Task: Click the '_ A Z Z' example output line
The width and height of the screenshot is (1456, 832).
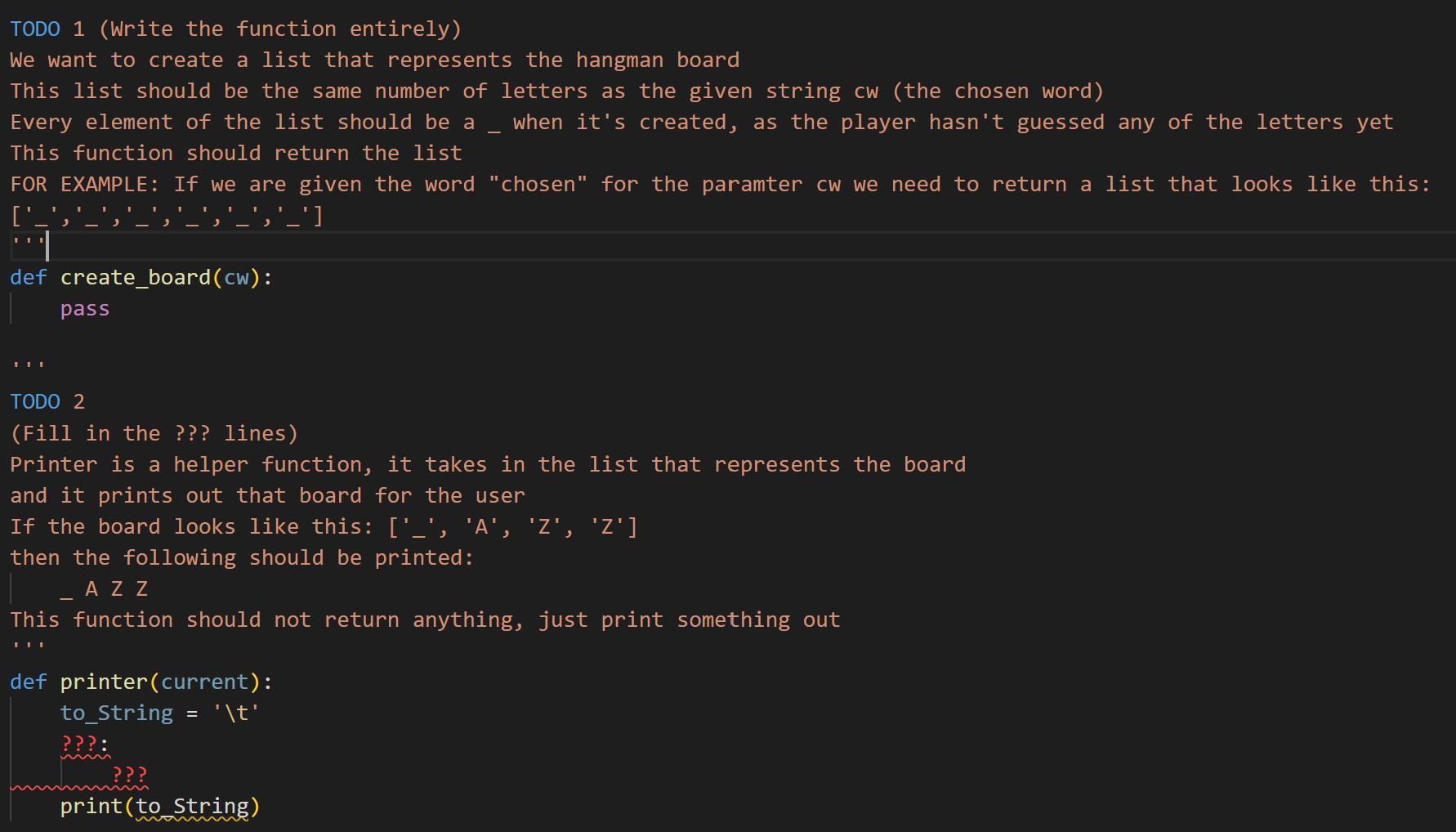Action: coord(104,589)
